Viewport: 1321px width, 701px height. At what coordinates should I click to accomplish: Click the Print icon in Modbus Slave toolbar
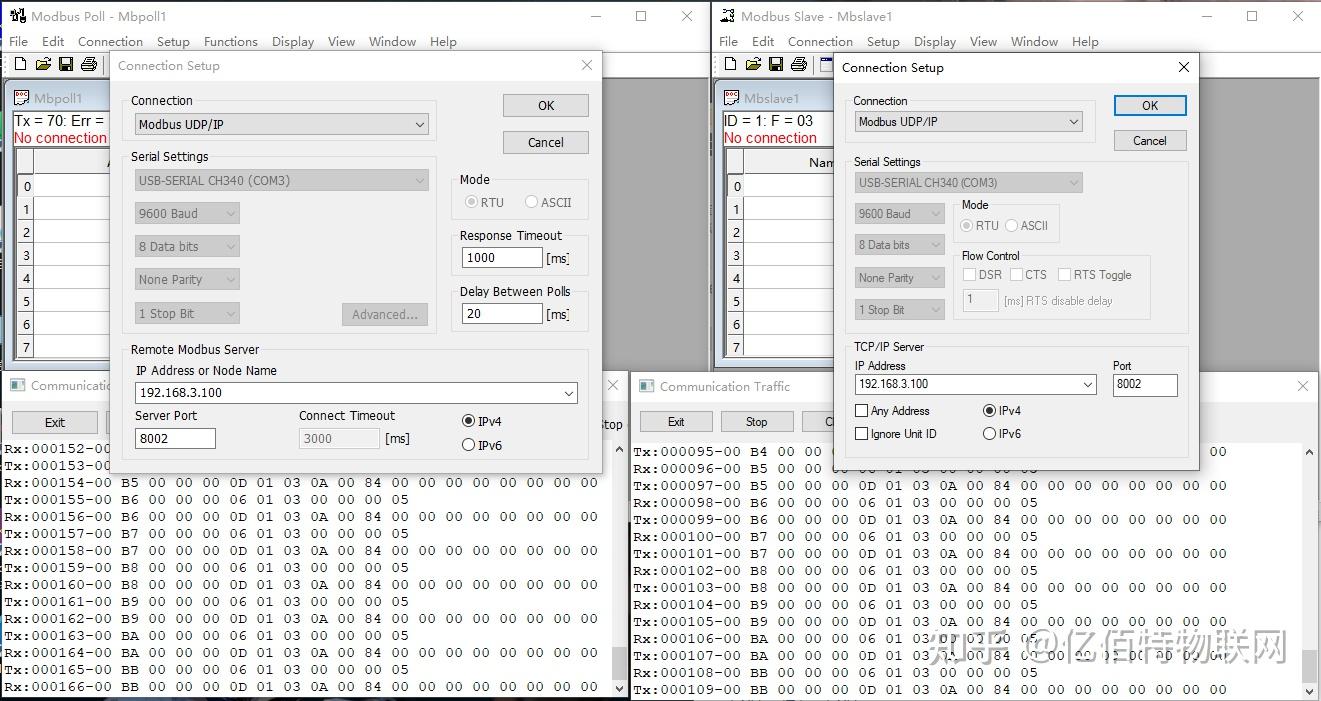pos(798,63)
